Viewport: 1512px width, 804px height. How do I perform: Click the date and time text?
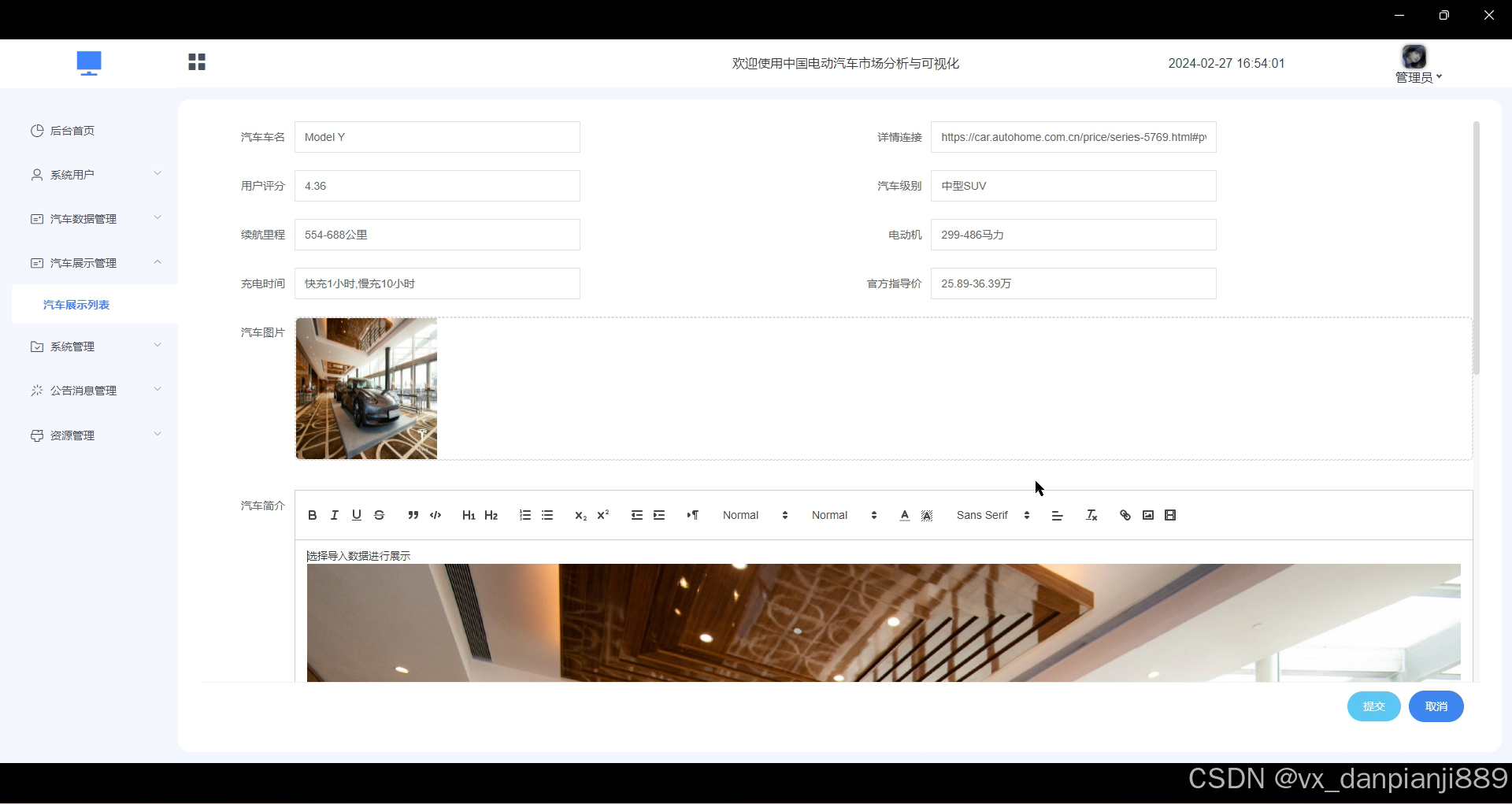(1226, 63)
